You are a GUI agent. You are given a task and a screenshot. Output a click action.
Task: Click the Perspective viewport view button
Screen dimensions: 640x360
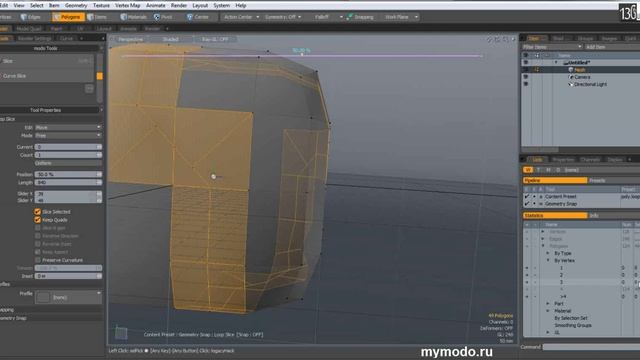tap(131, 39)
